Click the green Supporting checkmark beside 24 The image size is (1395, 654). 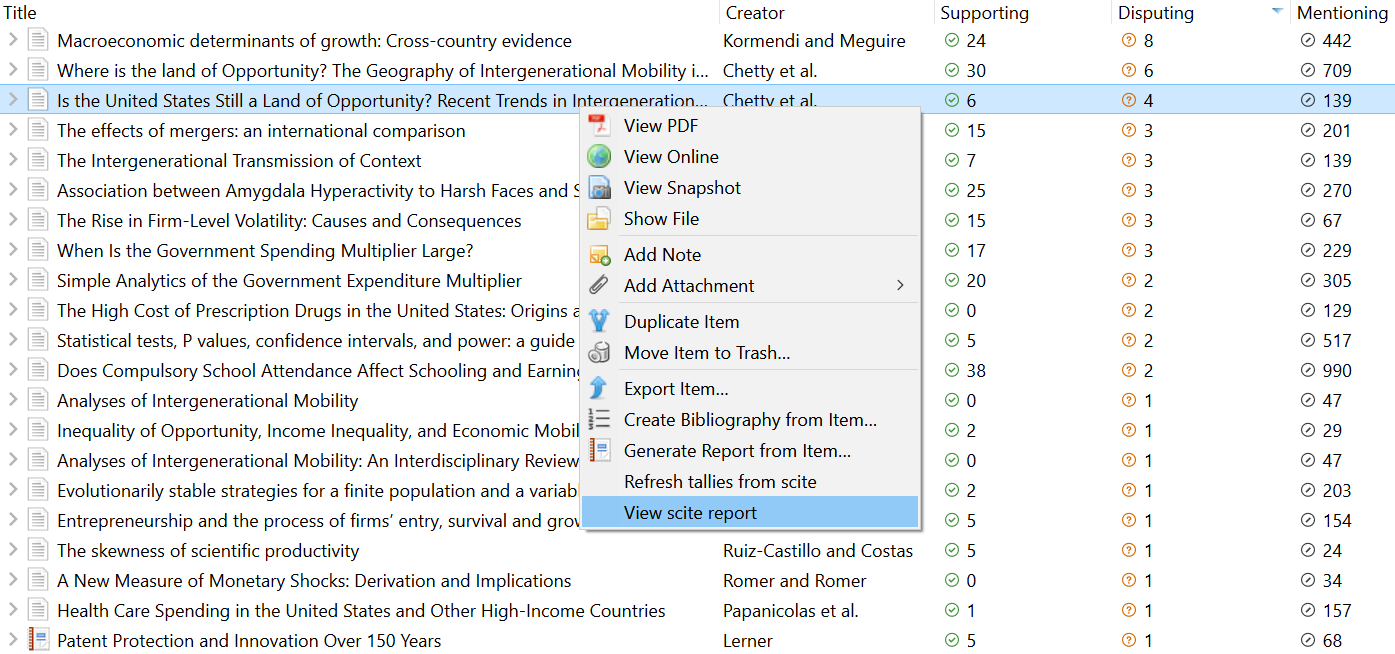pyautogui.click(x=951, y=41)
